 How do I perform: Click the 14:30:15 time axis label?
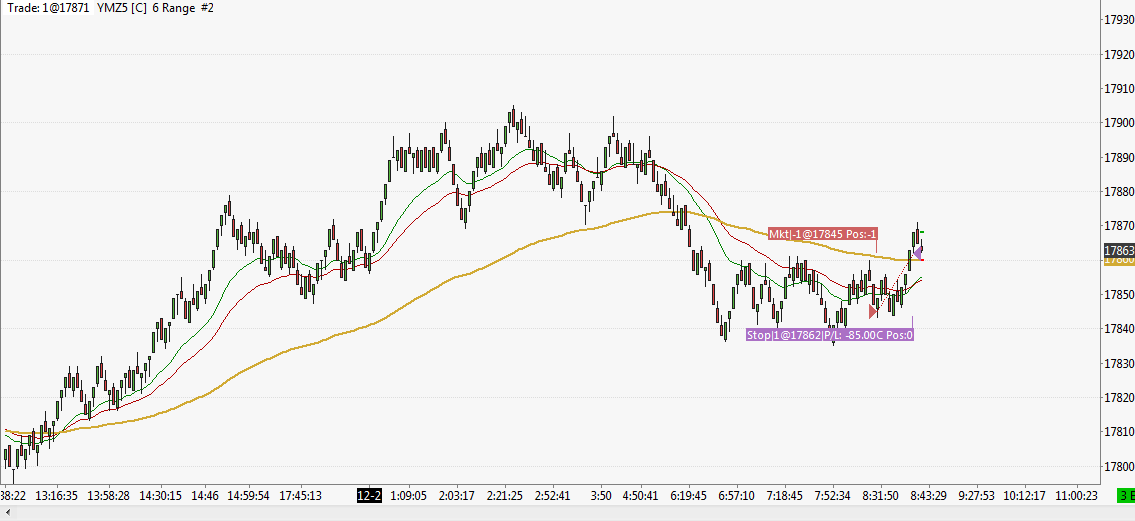[160, 496]
